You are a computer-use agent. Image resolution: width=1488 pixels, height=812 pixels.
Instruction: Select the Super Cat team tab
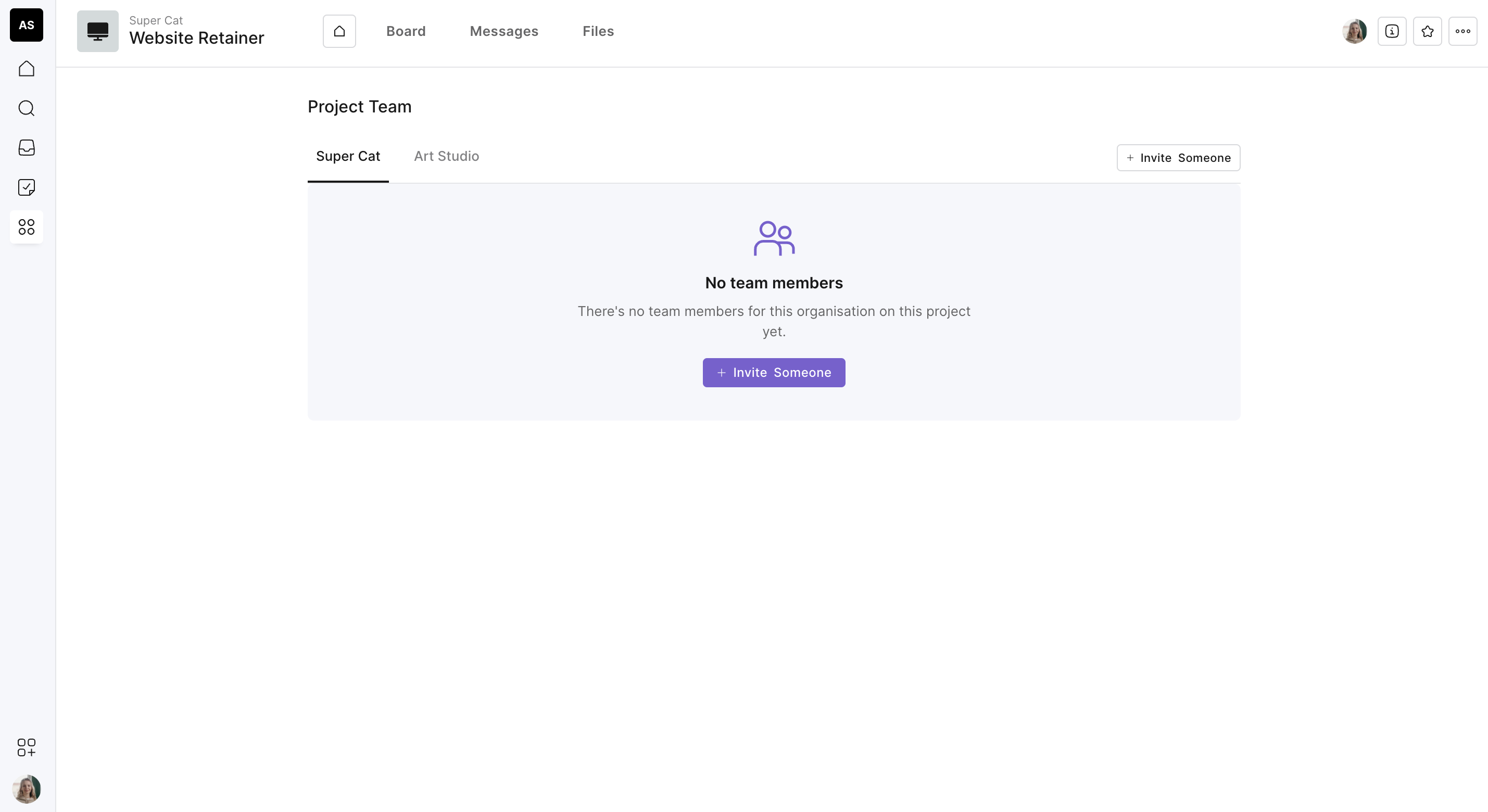[348, 157]
